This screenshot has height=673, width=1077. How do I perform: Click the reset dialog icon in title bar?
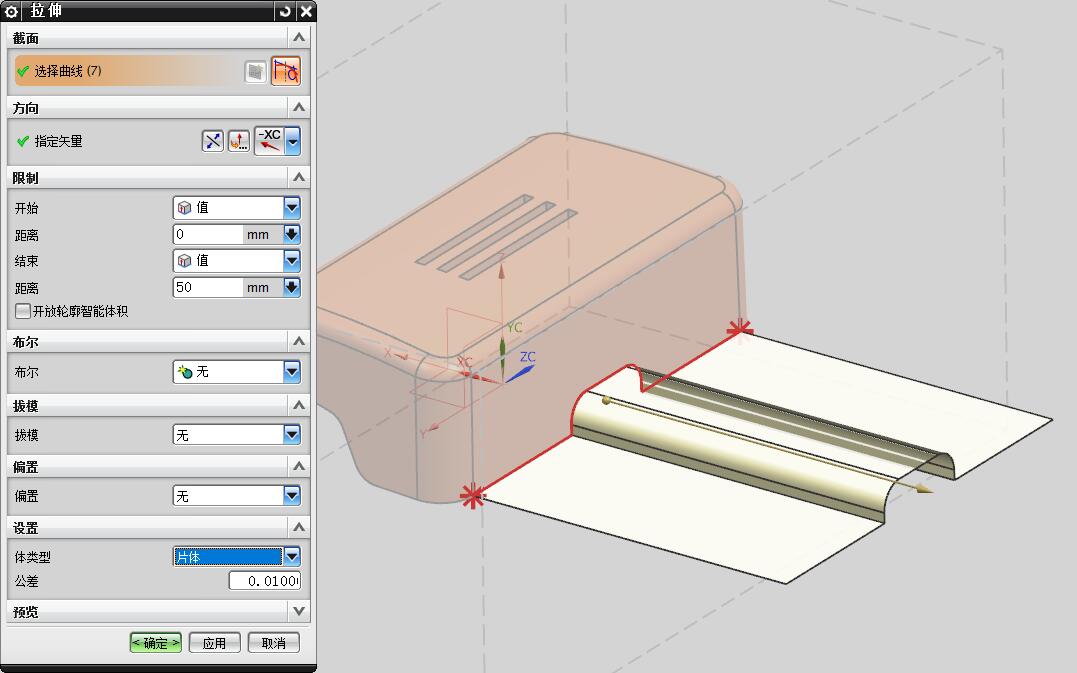point(286,11)
